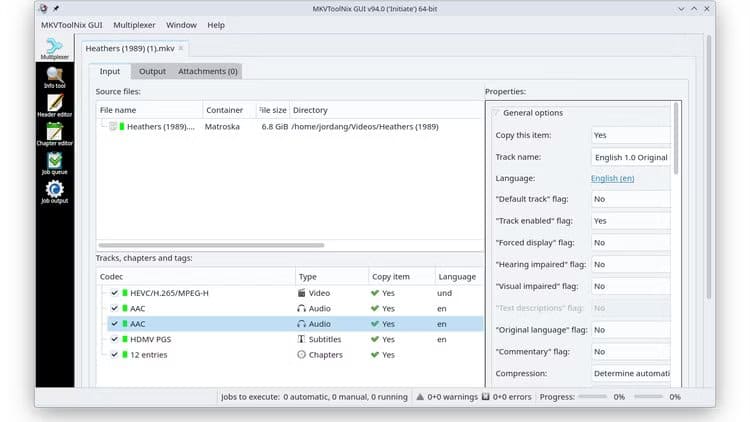Screen dimensions: 750x422
Task: Click the second progress bar in status bar
Action: tap(649, 397)
